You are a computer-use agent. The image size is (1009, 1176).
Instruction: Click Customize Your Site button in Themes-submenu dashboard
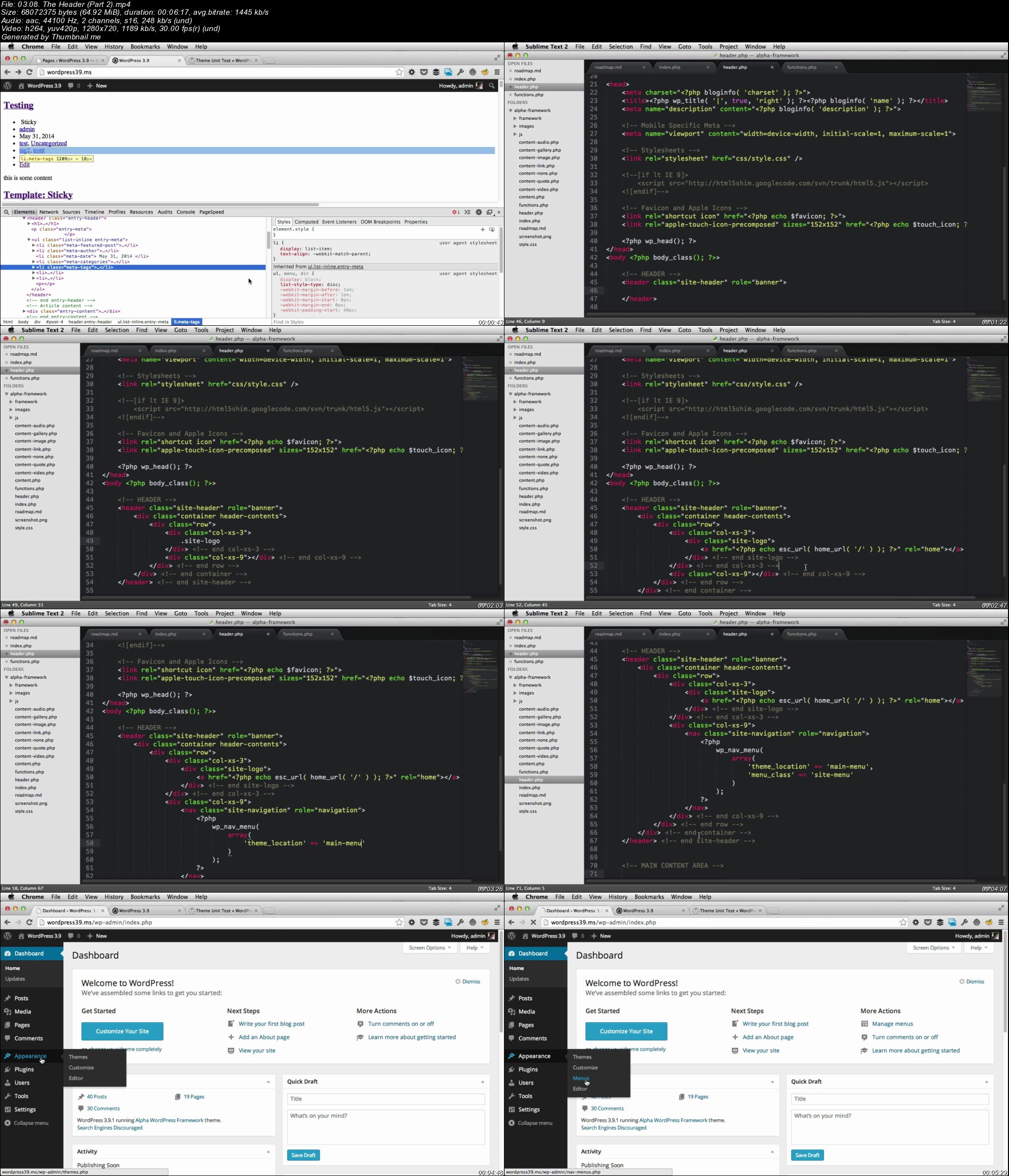pyautogui.click(x=122, y=1031)
